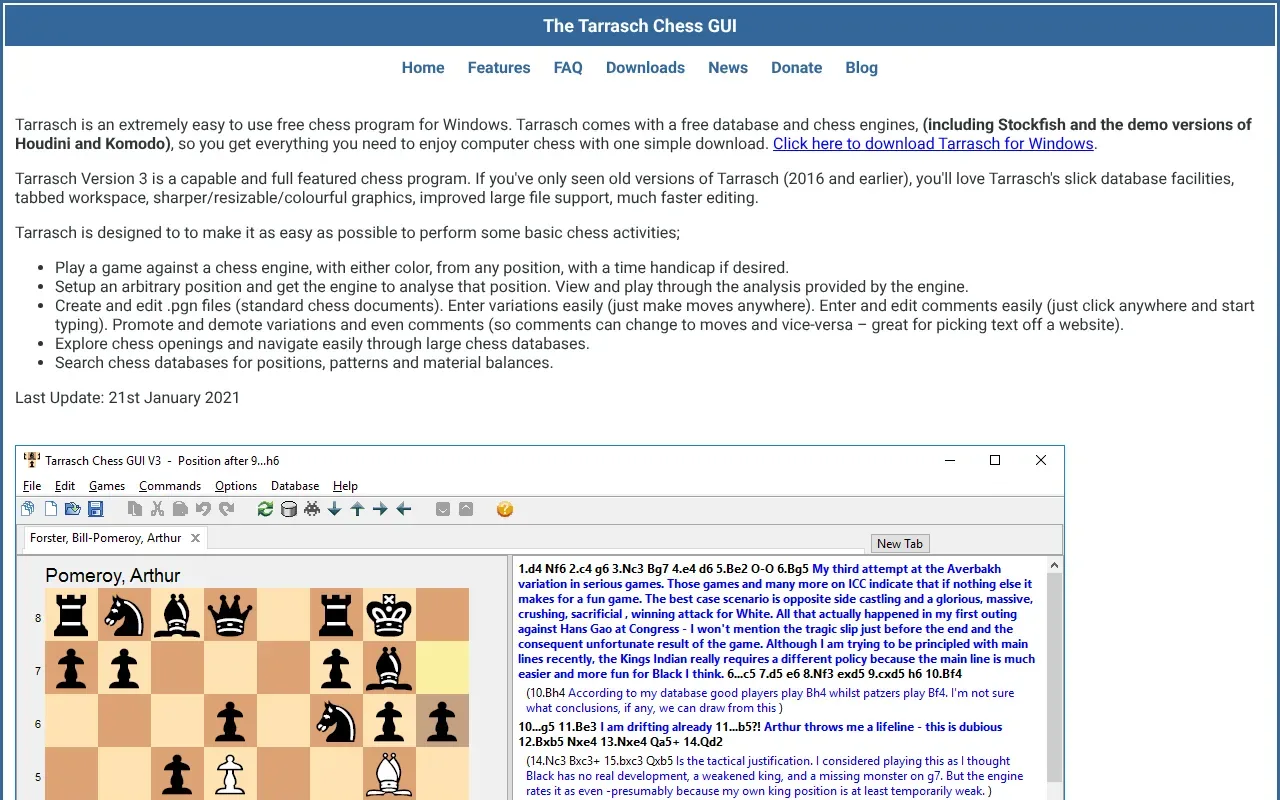Create a new document with the New icon
Viewport: 1280px width, 800px height.
pyautogui.click(x=50, y=508)
